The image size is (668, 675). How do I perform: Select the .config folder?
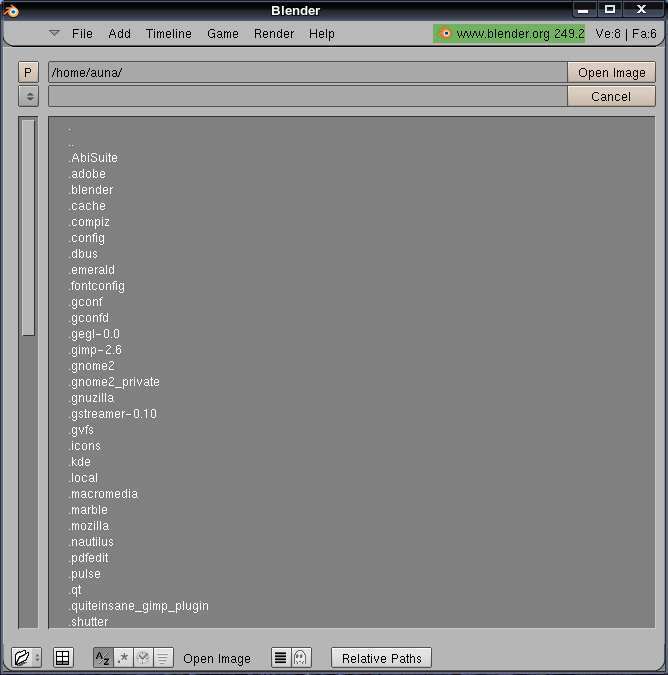[x=87, y=238]
